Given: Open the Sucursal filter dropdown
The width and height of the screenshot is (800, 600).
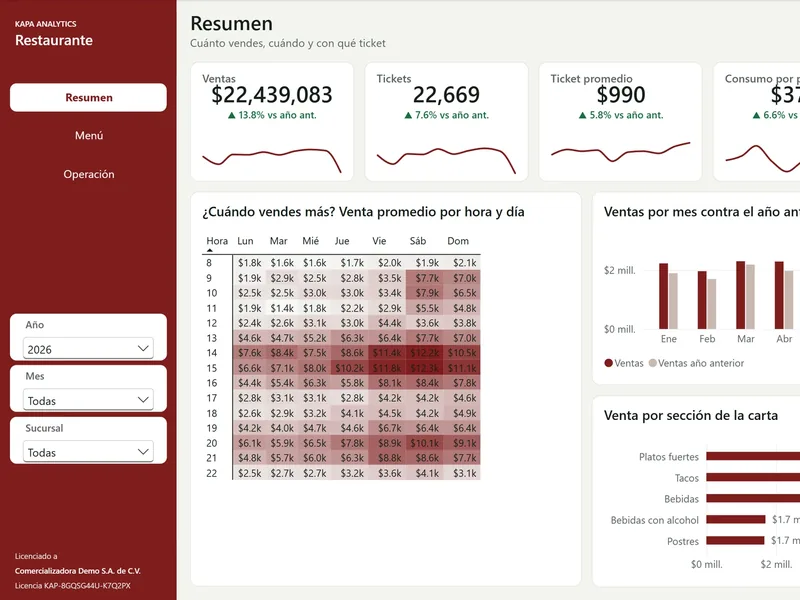Looking at the screenshot, I should click(88, 452).
